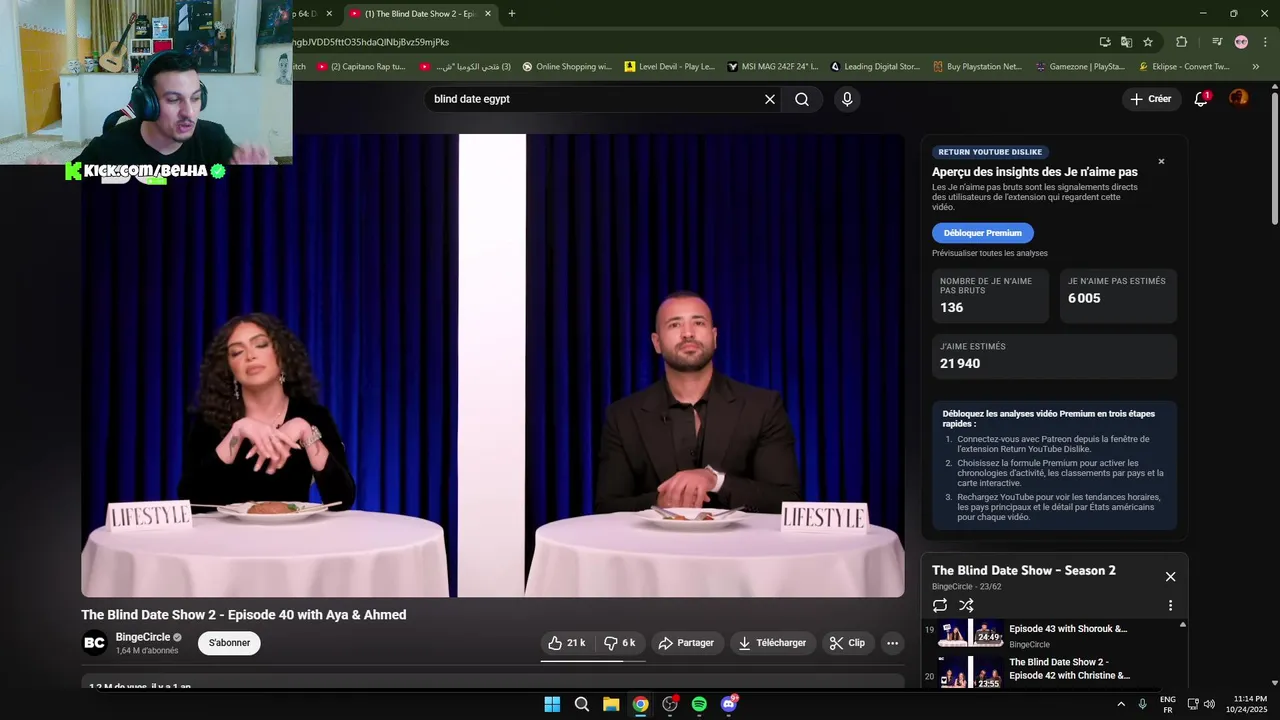Open Discord from the taskbar

[x=729, y=704]
